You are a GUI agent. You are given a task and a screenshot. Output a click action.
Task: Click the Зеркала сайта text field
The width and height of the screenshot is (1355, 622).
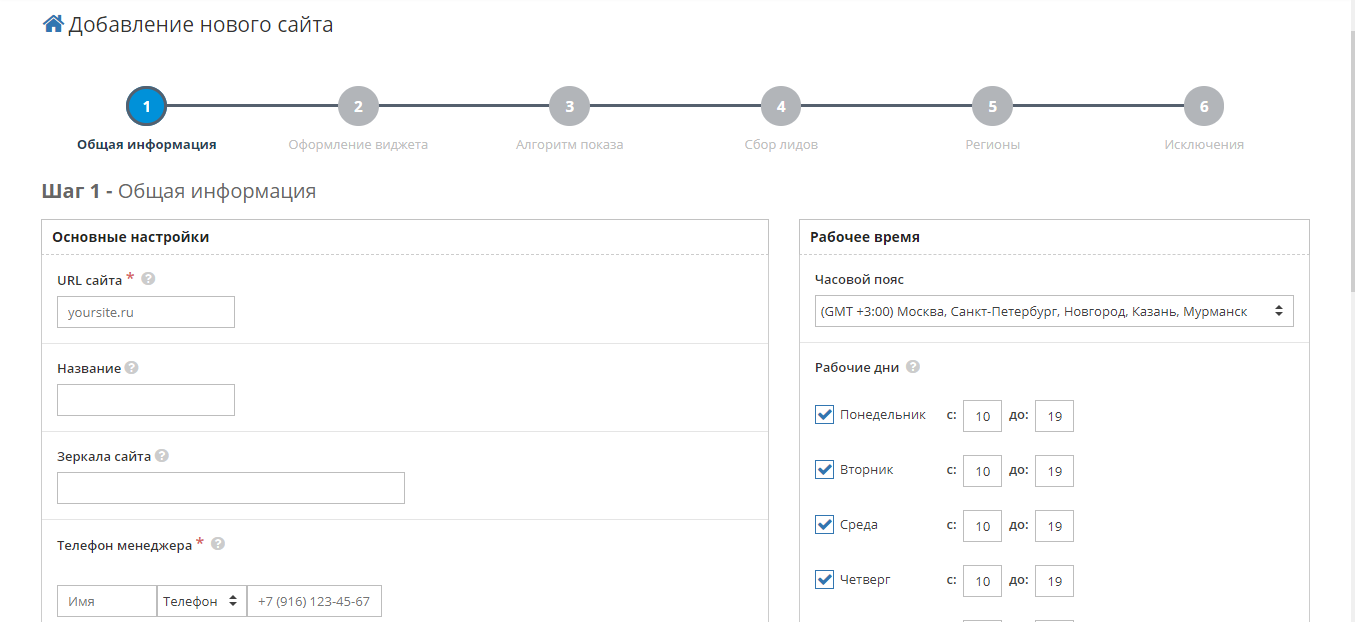click(231, 488)
